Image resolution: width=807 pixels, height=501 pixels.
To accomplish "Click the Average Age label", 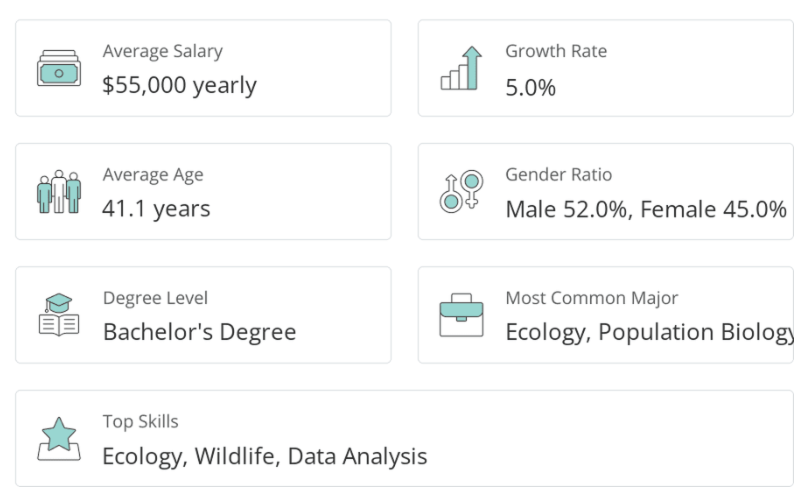I will coord(152,174).
